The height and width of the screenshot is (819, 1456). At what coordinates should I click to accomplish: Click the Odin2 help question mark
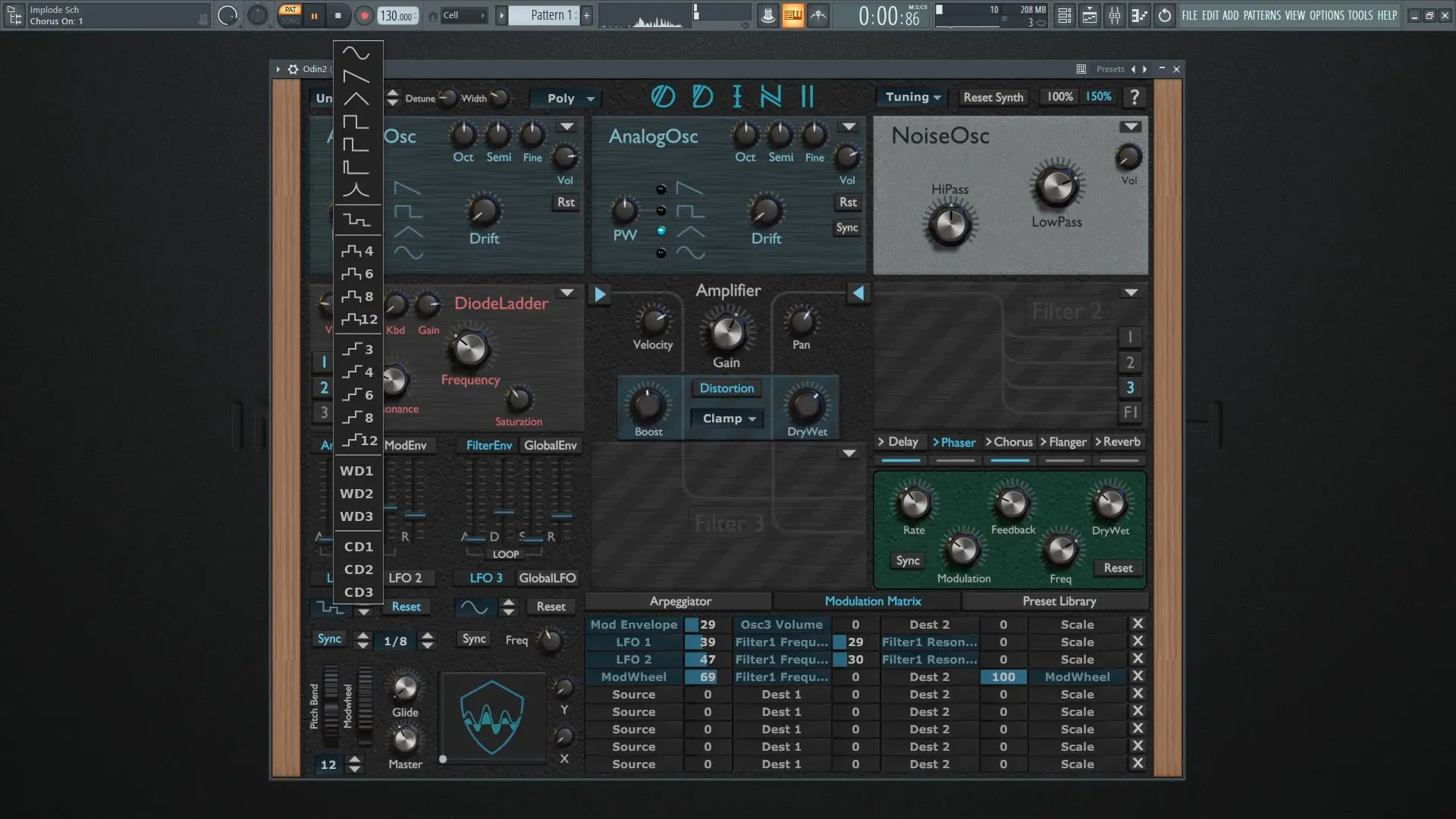click(1134, 97)
